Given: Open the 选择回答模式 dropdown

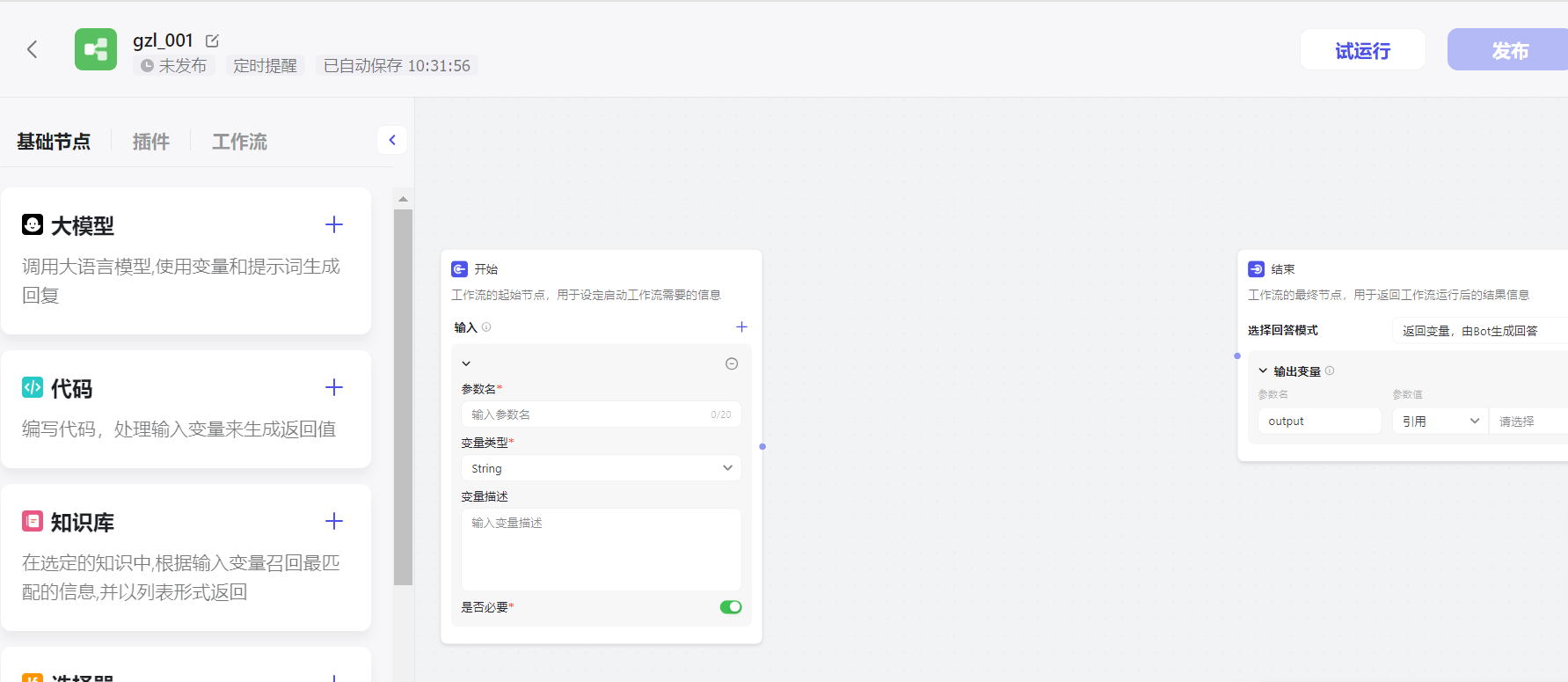Looking at the screenshot, I should pyautogui.click(x=1480, y=331).
